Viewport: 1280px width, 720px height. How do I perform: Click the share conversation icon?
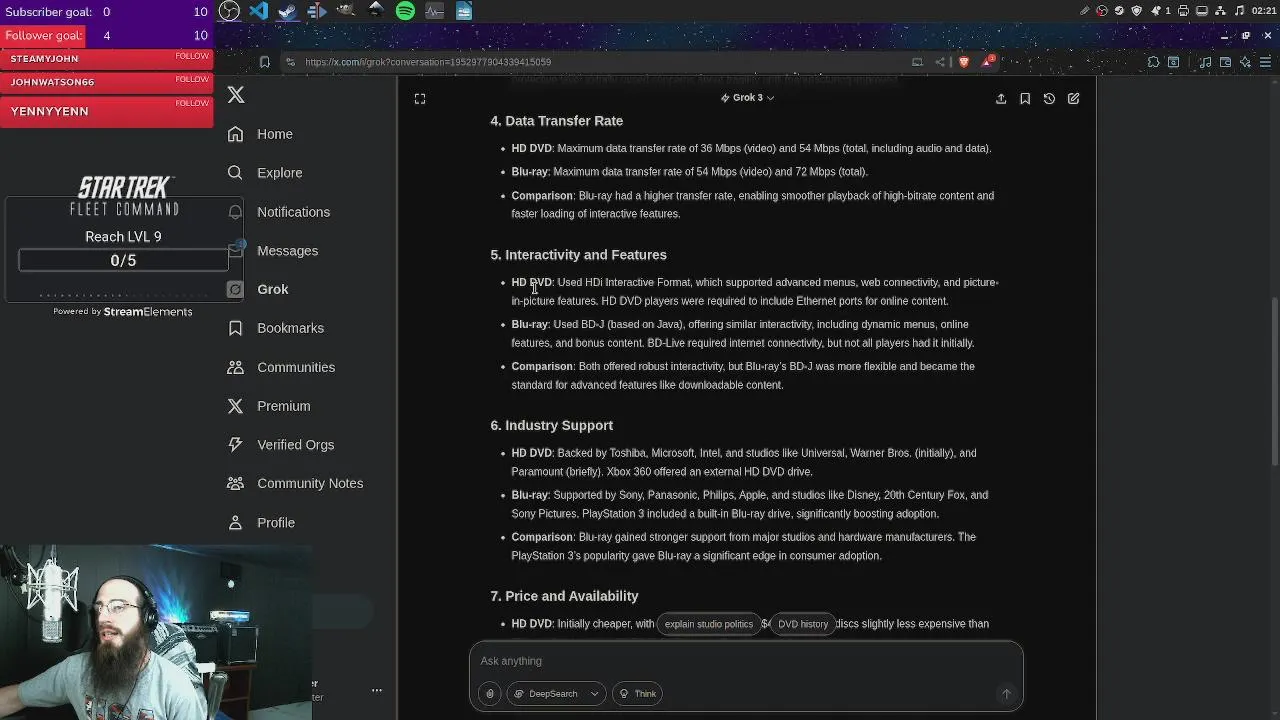coord(1001,99)
